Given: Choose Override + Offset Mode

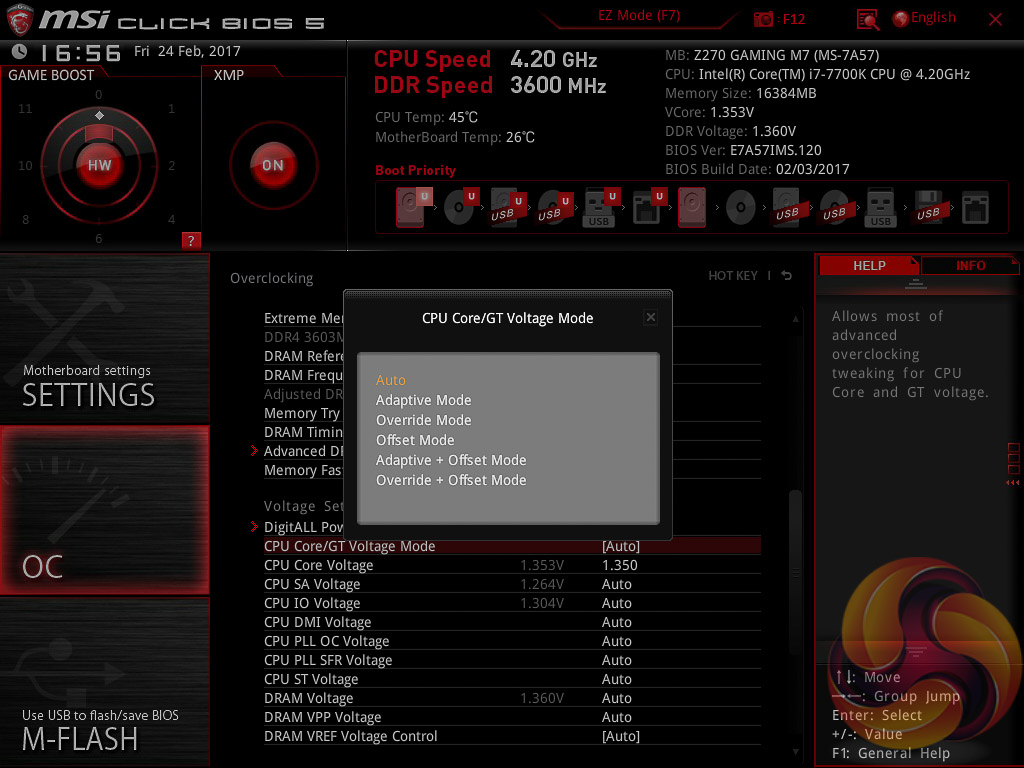Looking at the screenshot, I should tap(451, 480).
